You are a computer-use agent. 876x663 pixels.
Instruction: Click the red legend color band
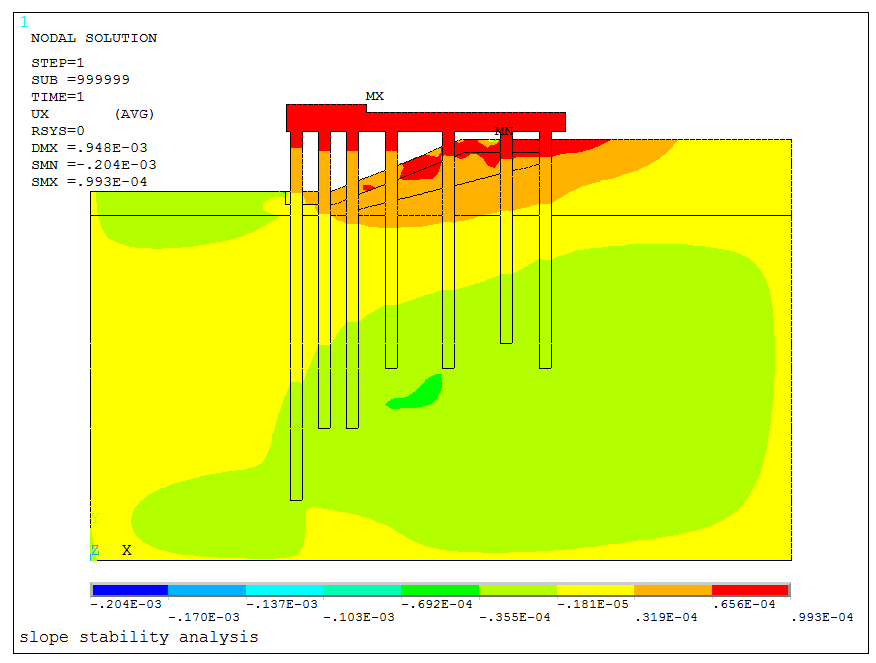pyautogui.click(x=750, y=590)
